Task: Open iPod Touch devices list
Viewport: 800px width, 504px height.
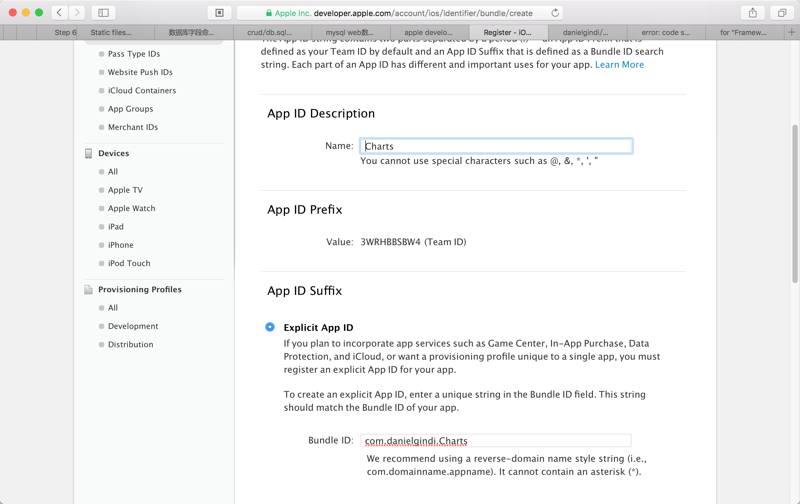Action: click(129, 263)
